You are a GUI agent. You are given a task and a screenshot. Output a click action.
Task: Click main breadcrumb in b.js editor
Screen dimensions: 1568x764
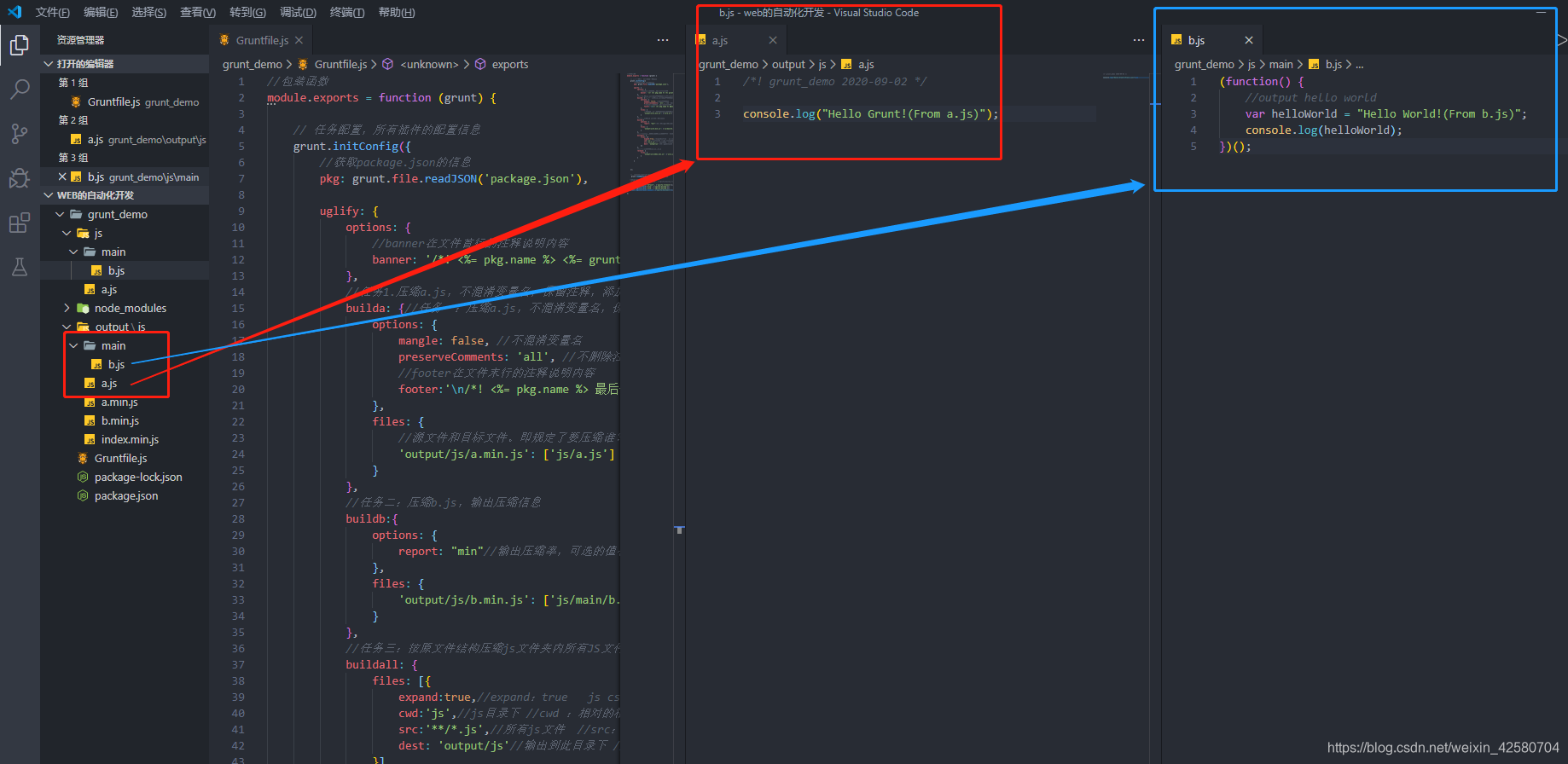1281,64
